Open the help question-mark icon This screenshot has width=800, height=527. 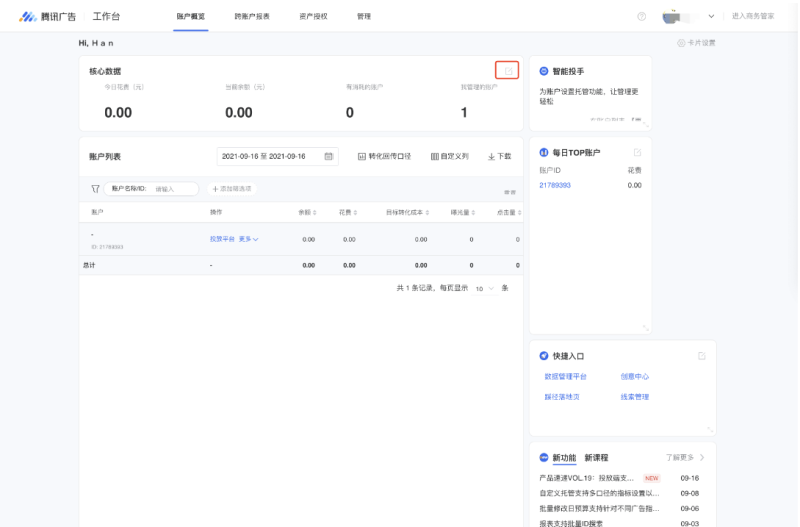click(641, 16)
